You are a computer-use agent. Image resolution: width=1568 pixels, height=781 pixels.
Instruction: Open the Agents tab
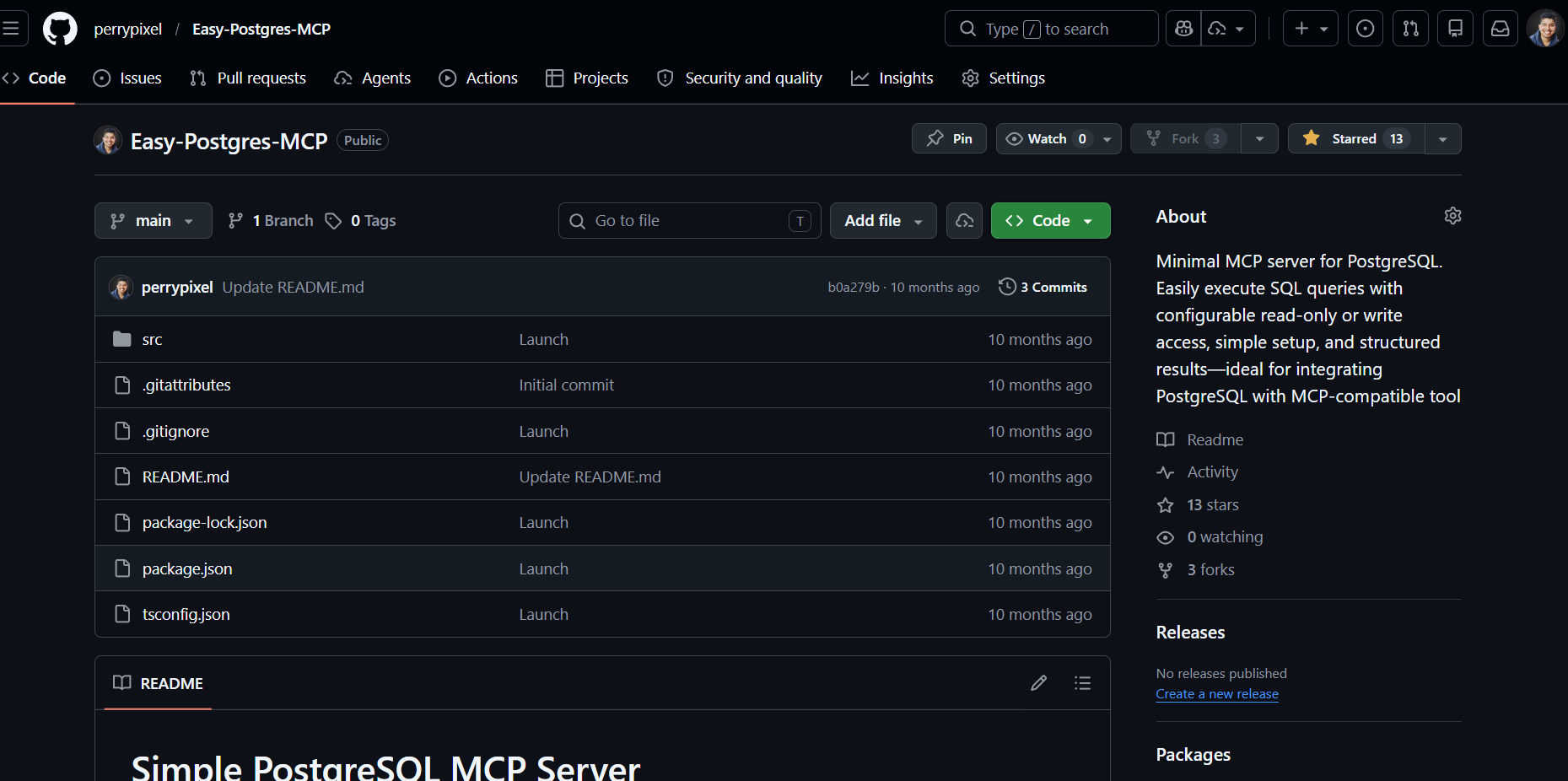(x=372, y=78)
